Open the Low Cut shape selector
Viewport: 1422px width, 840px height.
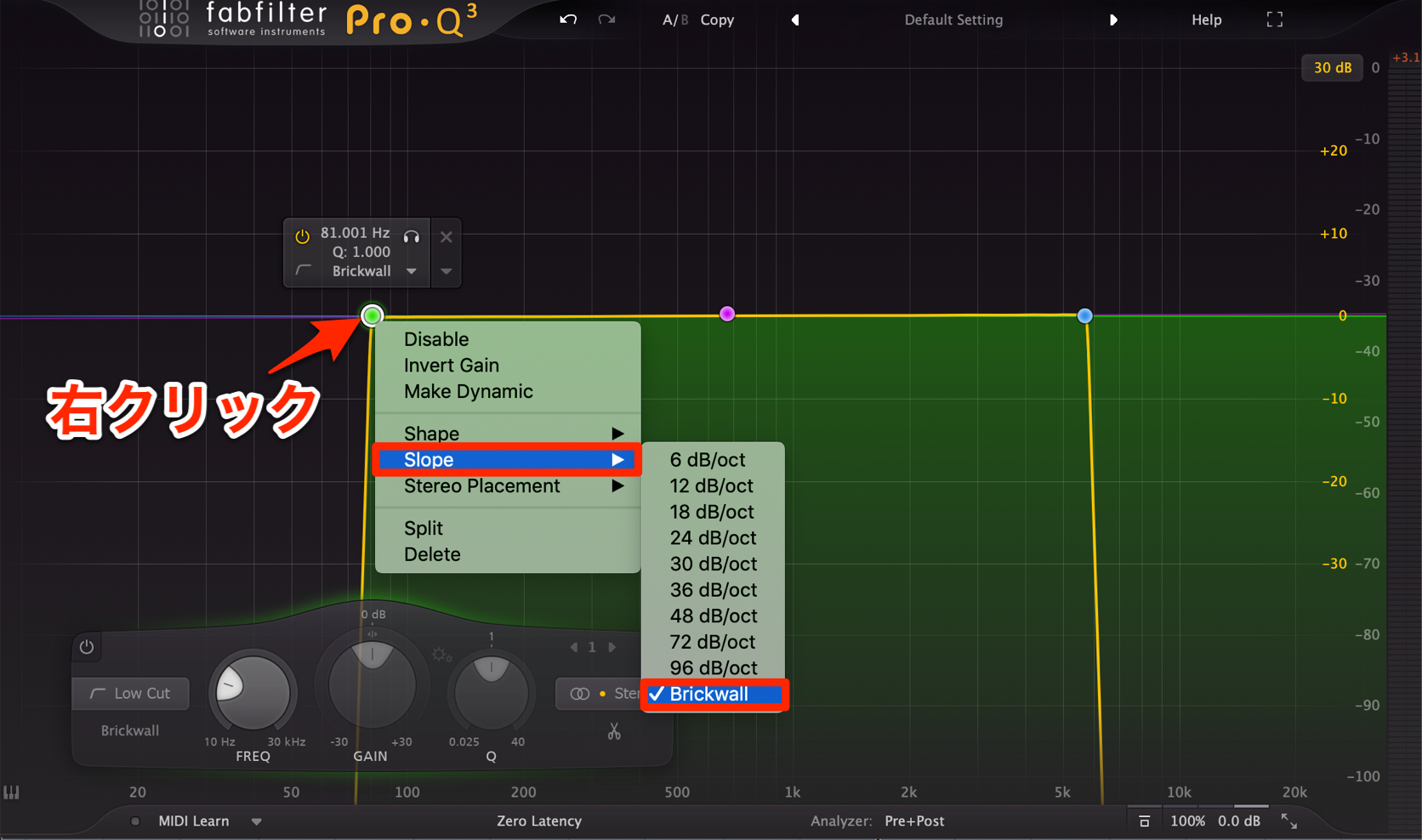click(130, 694)
